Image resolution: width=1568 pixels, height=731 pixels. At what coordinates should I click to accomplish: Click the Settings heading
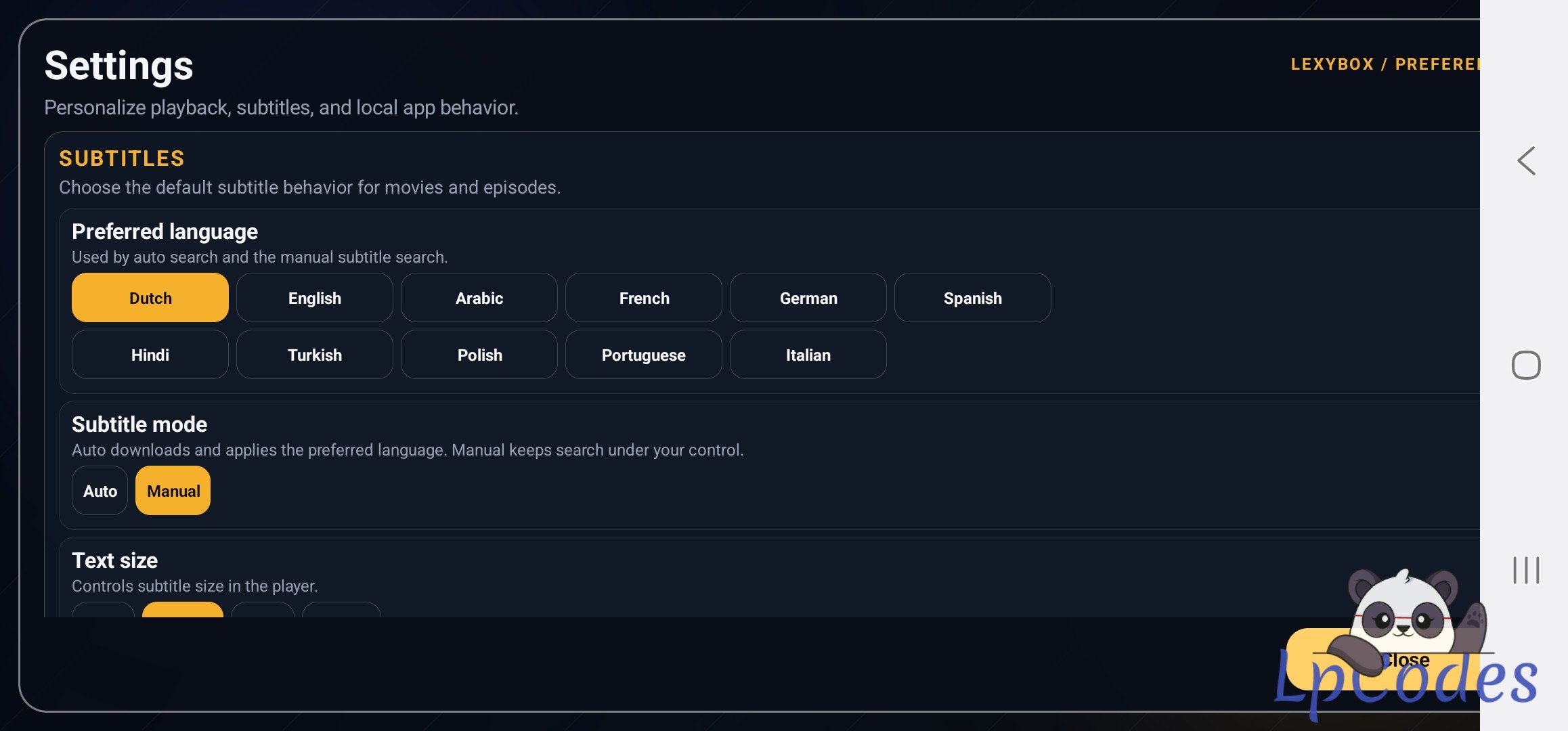119,66
